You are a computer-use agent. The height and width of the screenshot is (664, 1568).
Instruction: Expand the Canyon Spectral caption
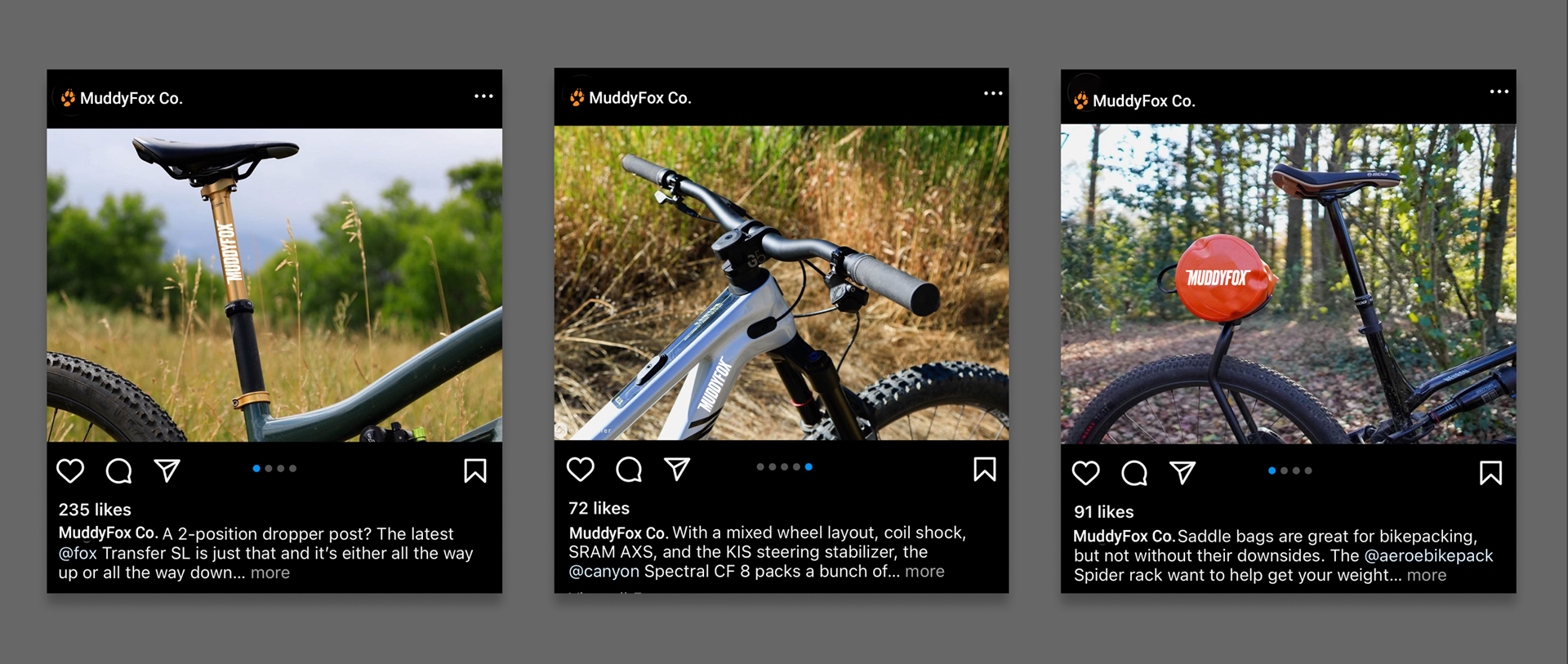pos(924,572)
